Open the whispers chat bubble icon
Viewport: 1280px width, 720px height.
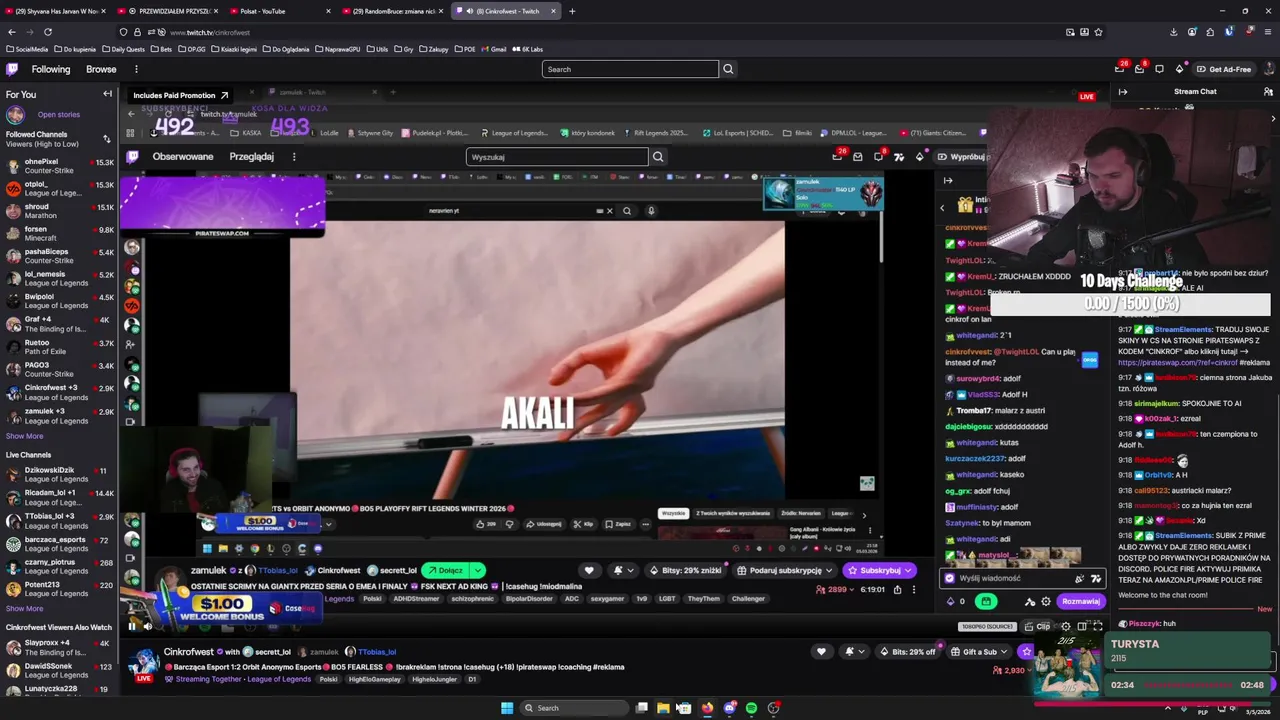tap(1159, 69)
